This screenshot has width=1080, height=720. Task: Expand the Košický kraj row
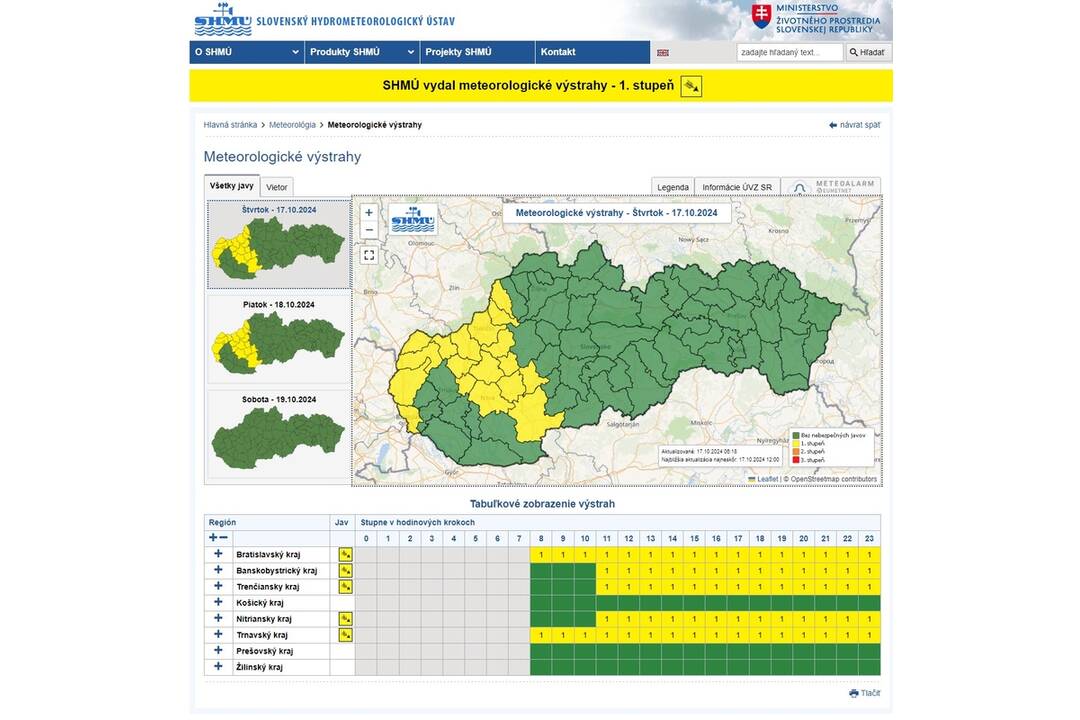coord(218,602)
